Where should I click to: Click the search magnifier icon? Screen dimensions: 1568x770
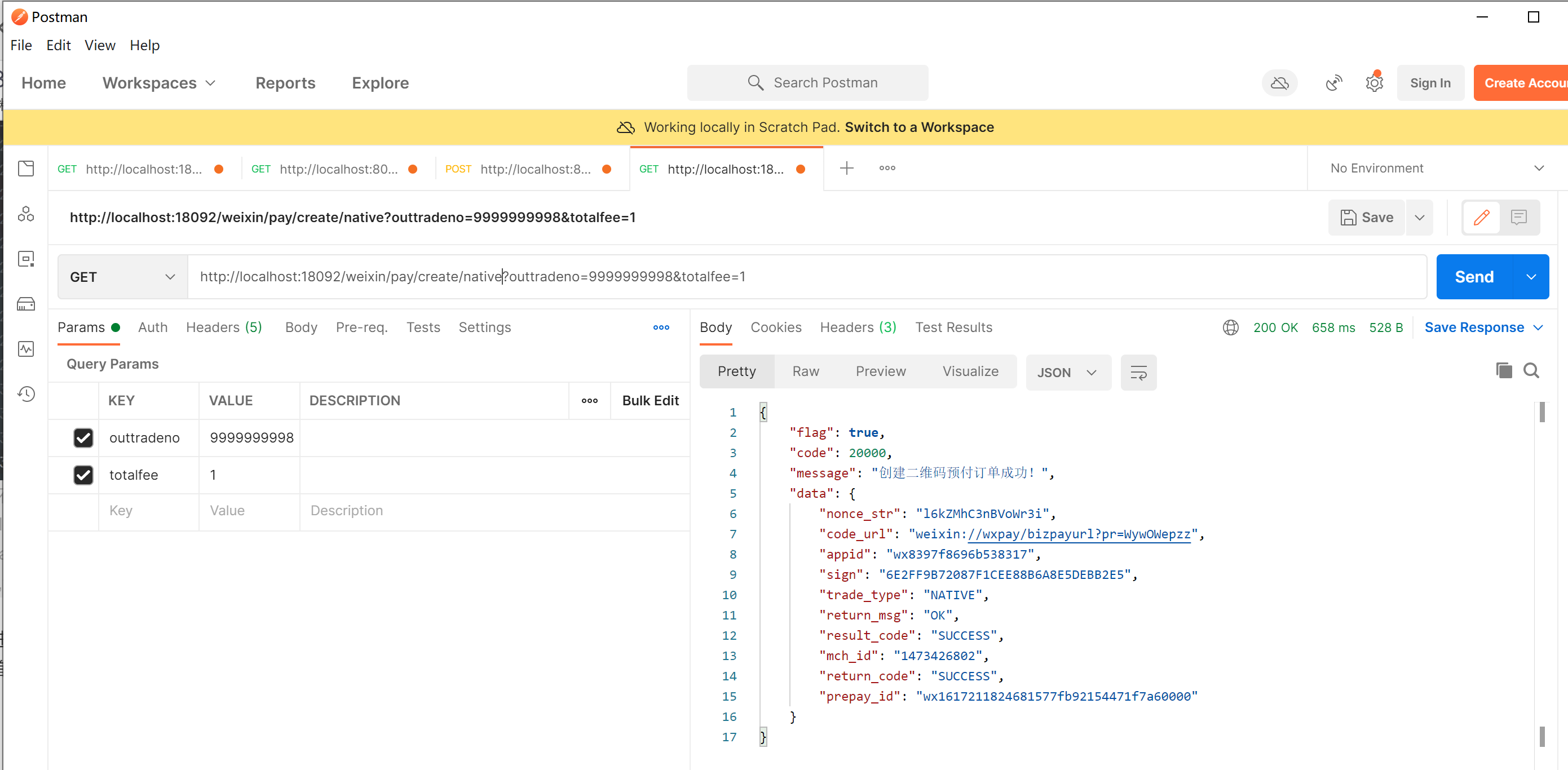click(756, 83)
